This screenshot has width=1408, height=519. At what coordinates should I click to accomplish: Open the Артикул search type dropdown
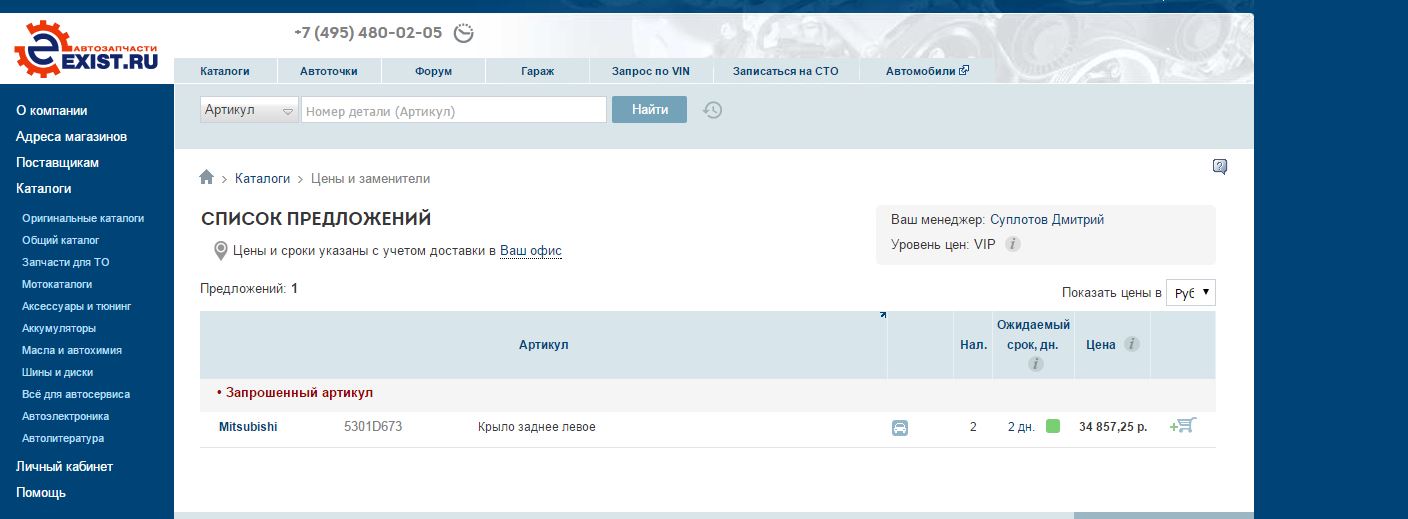(250, 110)
